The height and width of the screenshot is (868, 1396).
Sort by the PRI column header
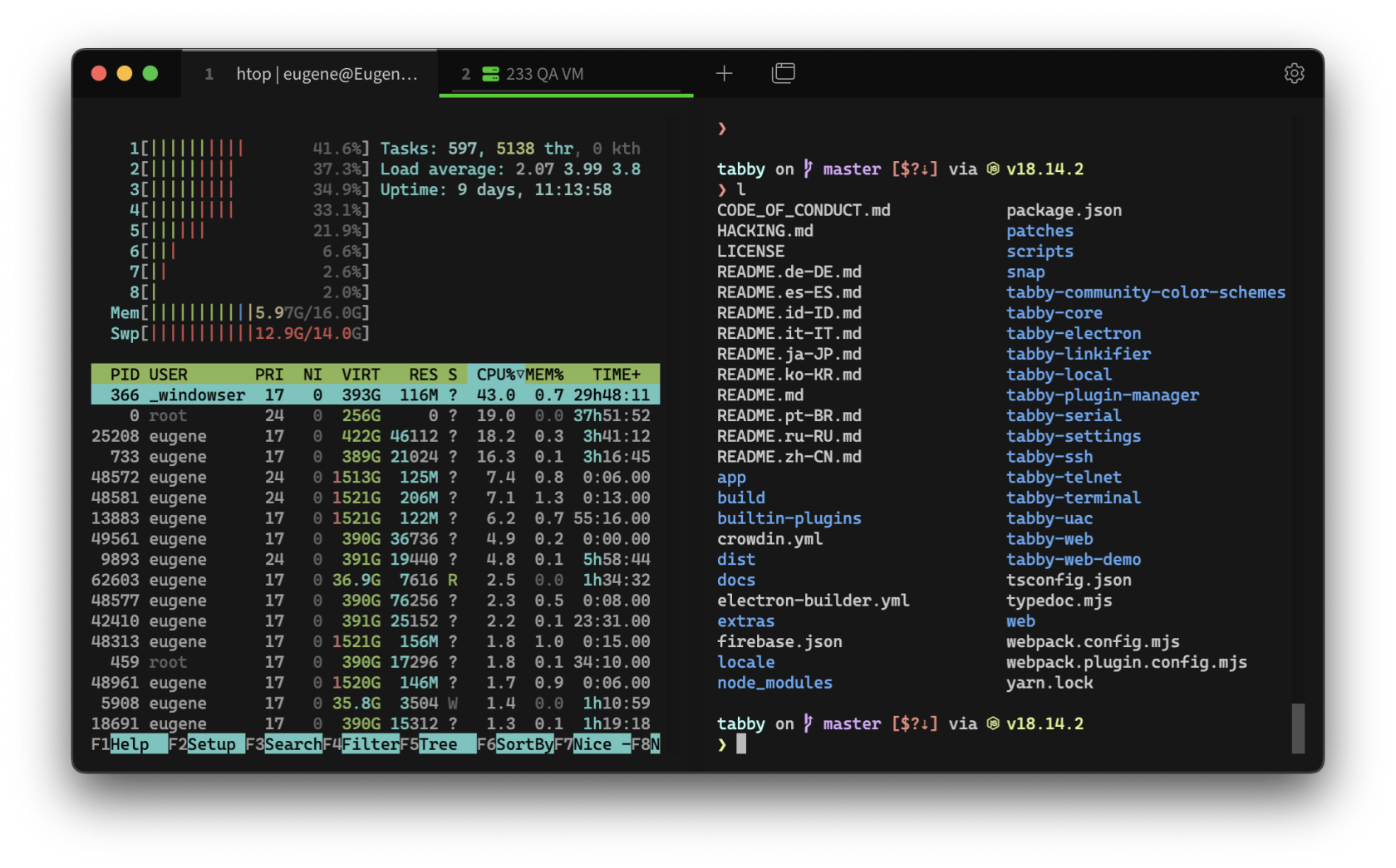click(269, 375)
